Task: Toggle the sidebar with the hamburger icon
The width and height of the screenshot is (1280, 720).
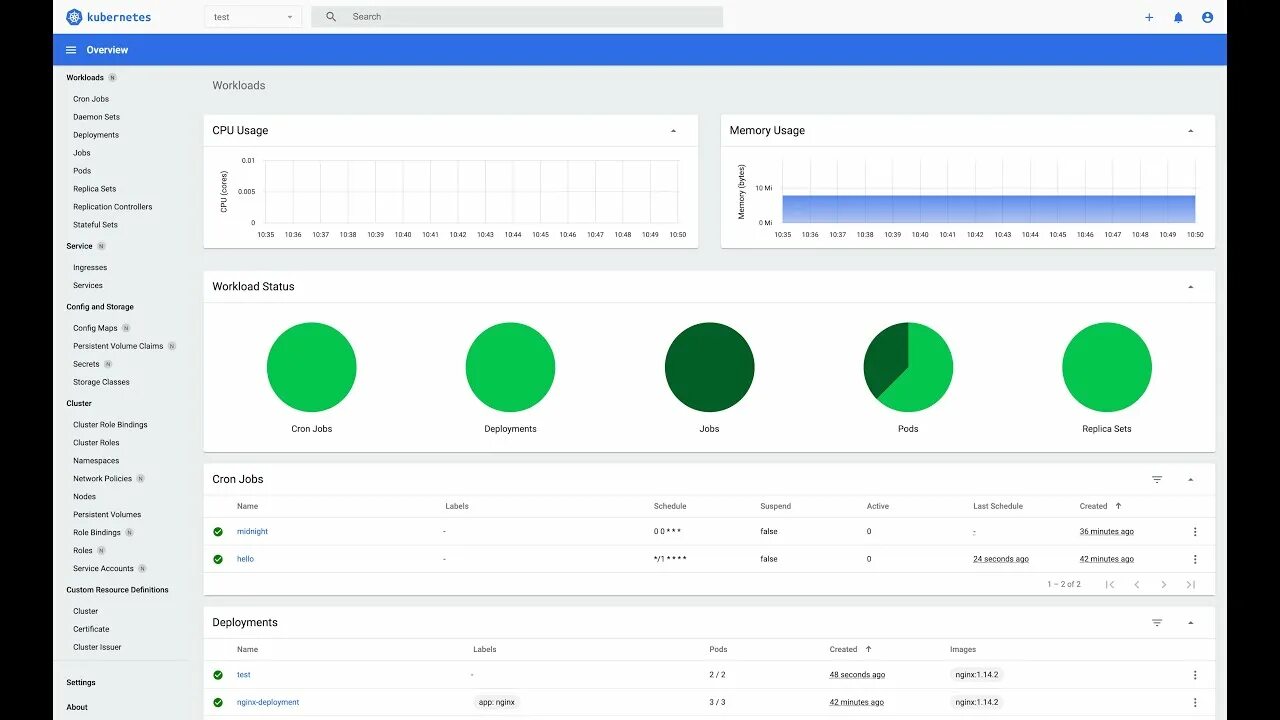Action: pyautogui.click(x=70, y=49)
